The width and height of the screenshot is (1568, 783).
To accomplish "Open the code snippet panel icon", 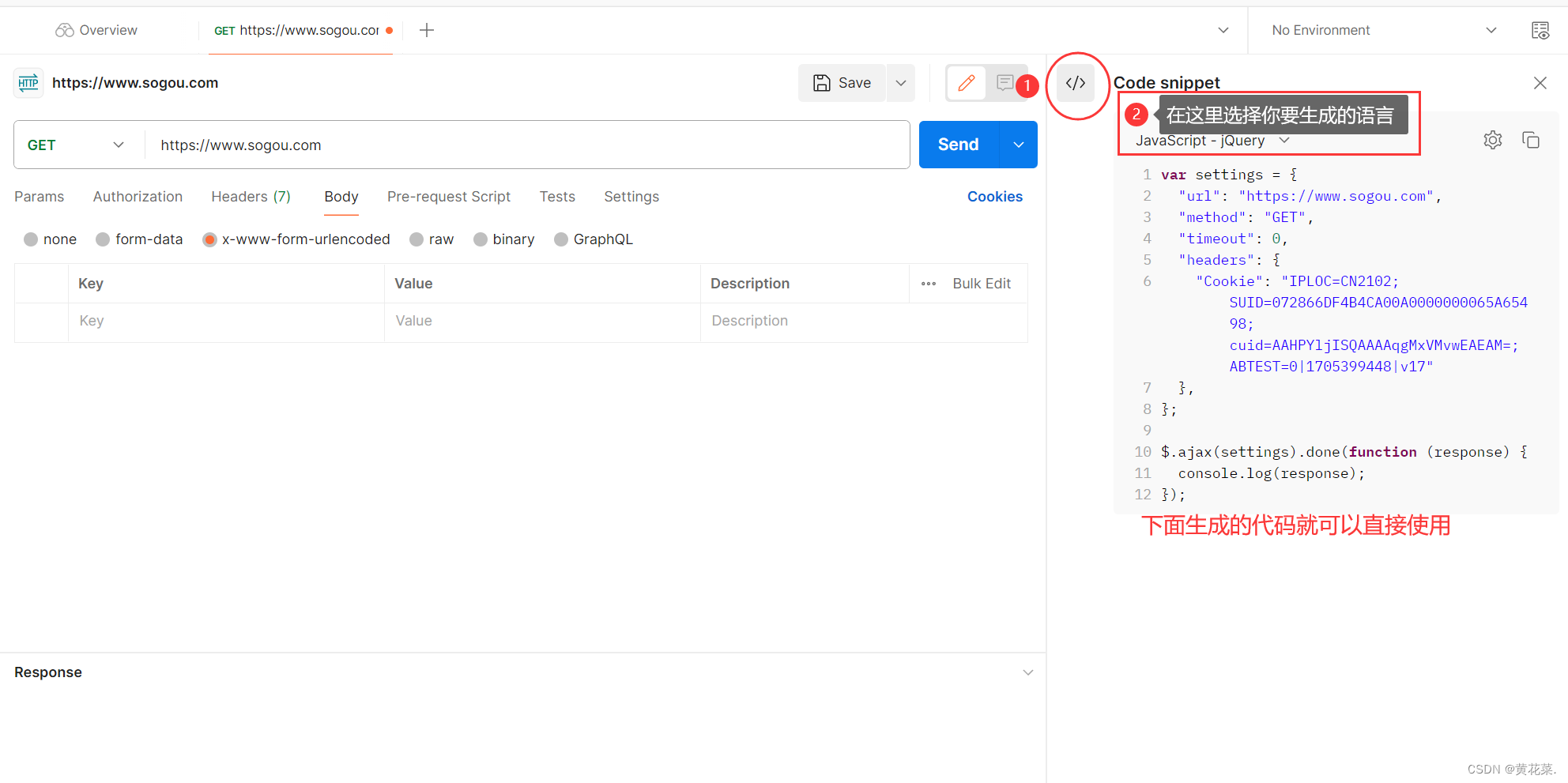I will tap(1076, 83).
